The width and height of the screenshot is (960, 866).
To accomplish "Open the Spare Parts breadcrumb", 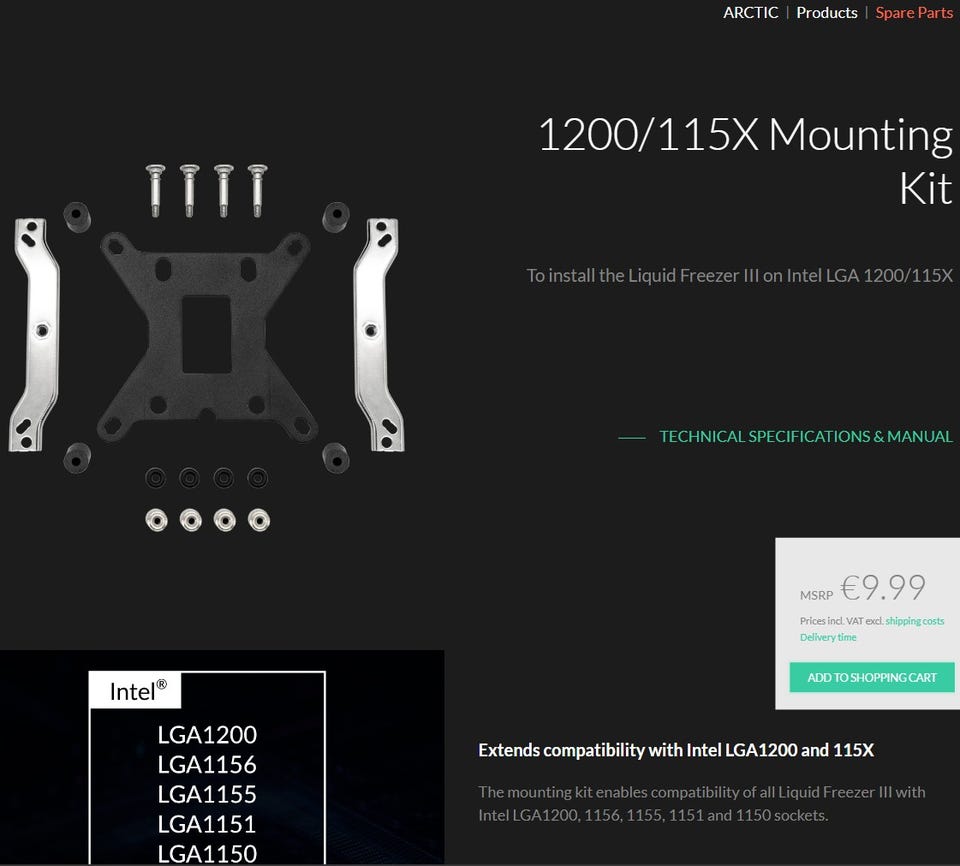I will coord(914,12).
